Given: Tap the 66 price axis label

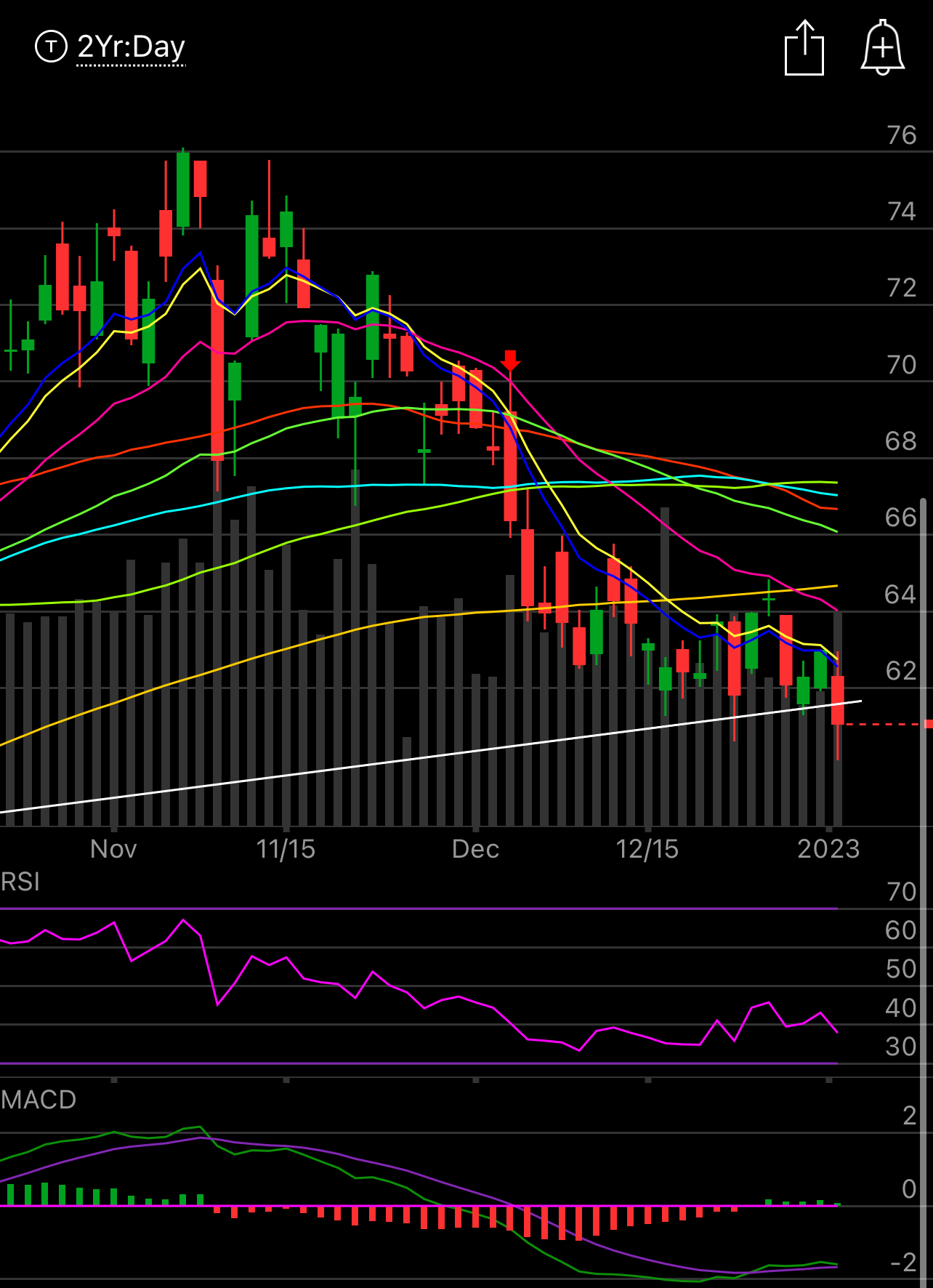Looking at the screenshot, I should (x=901, y=518).
